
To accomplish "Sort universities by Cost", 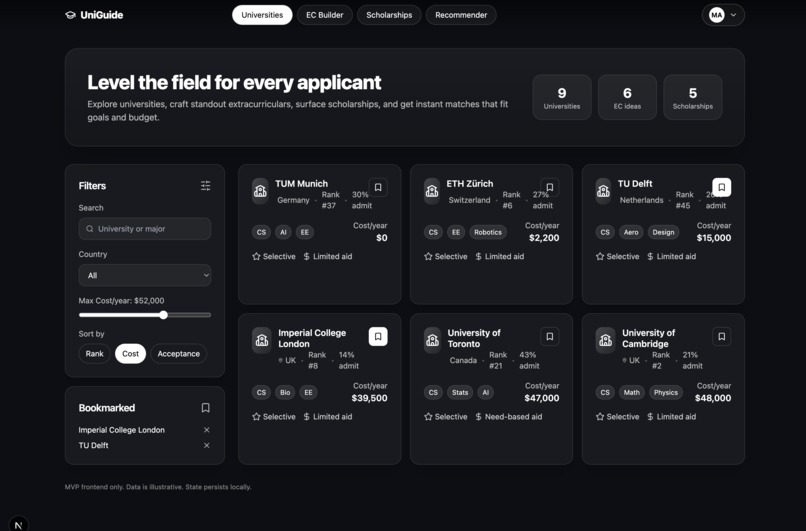I will (x=131, y=354).
